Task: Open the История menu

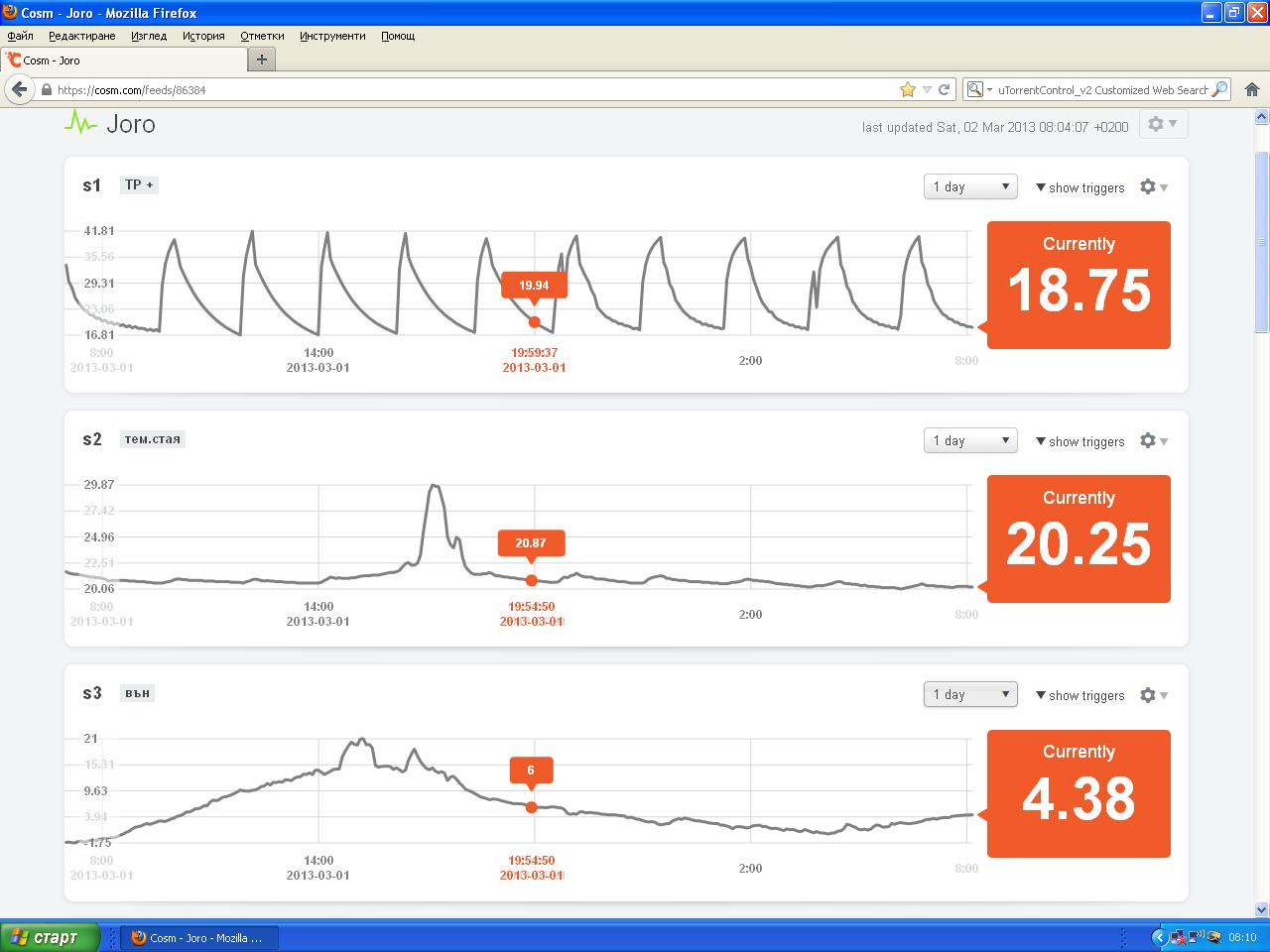Action: 203,36
